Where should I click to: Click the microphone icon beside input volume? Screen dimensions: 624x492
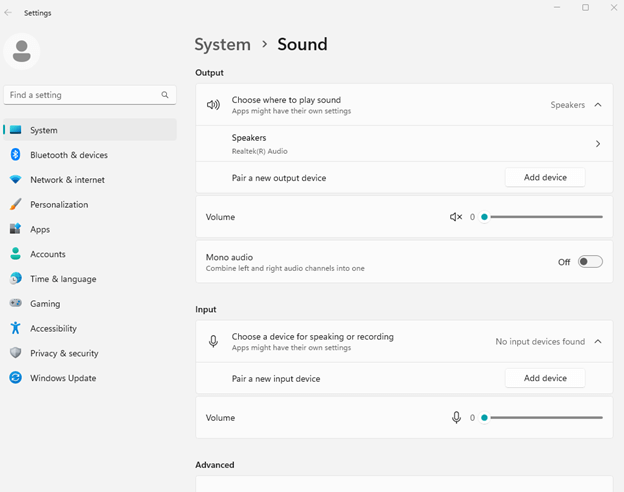[456, 418]
